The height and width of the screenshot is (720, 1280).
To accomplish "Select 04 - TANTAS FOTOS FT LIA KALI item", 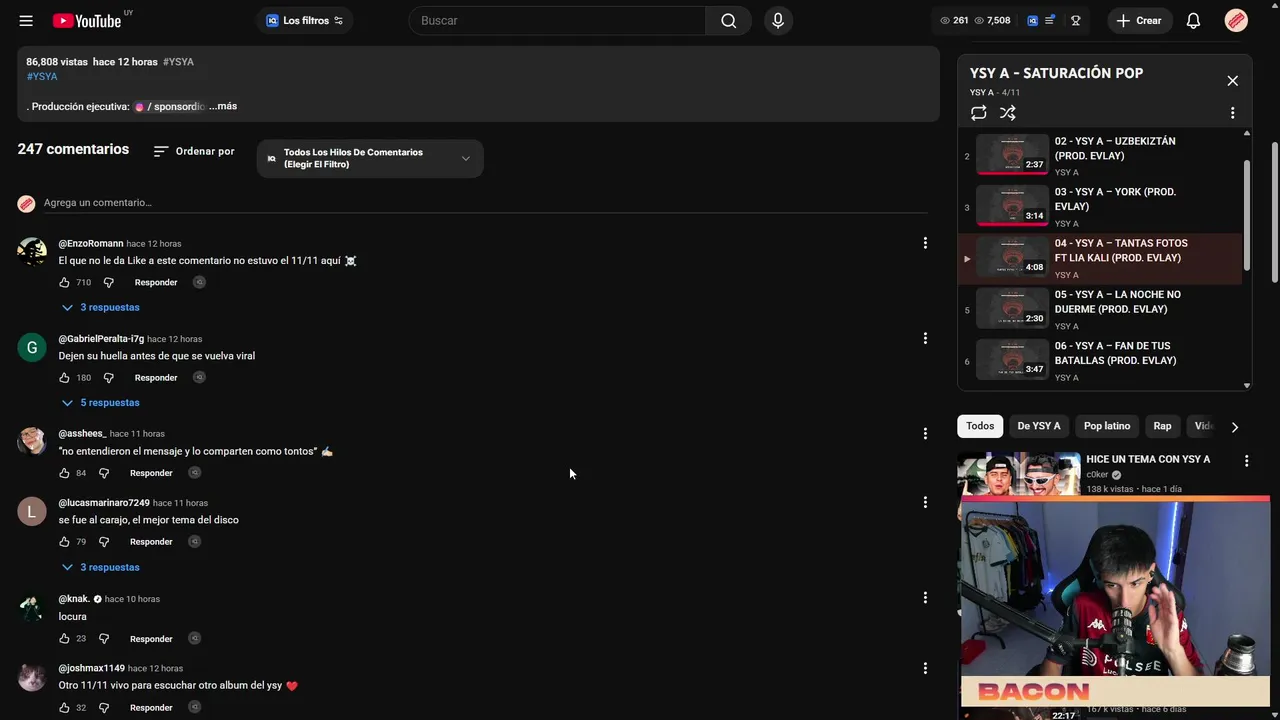I will pyautogui.click(x=1100, y=258).
